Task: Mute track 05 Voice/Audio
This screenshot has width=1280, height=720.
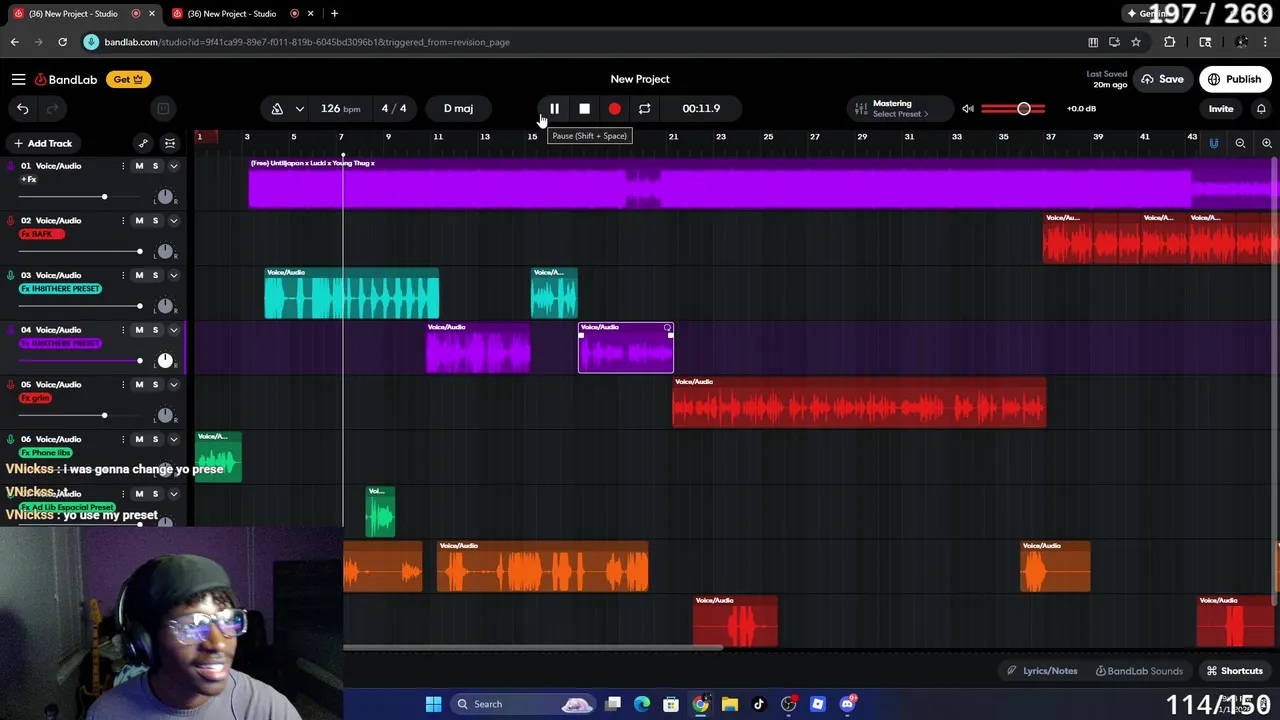Action: [x=139, y=385]
